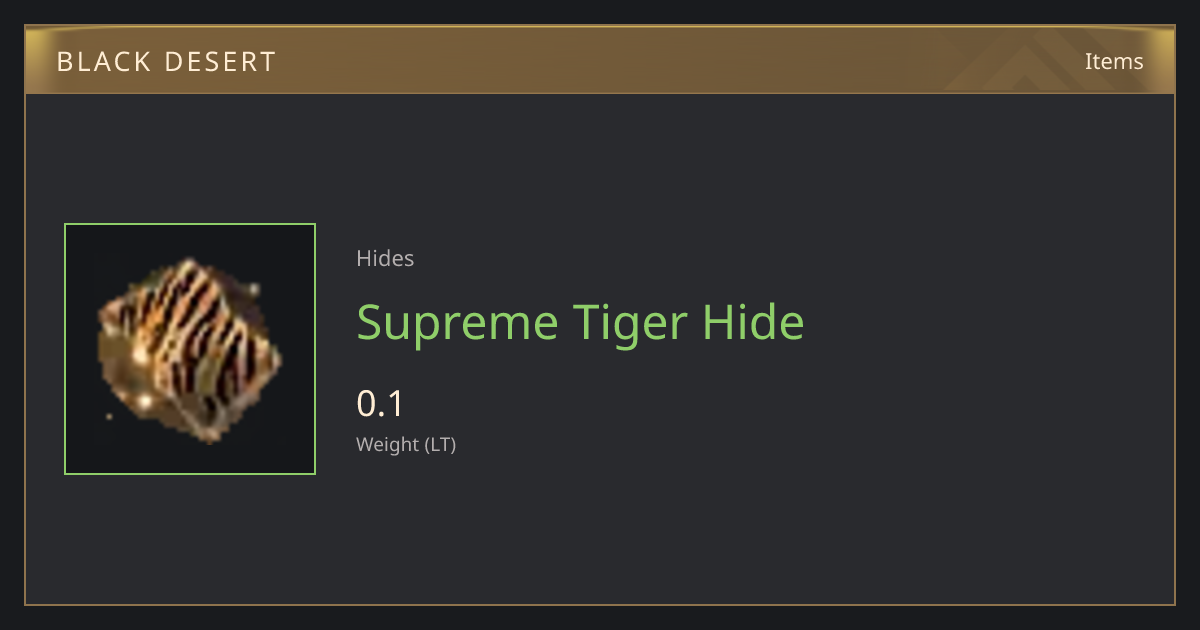Click the word Supreme in the item name
This screenshot has width=1200, height=630.
[x=458, y=324]
